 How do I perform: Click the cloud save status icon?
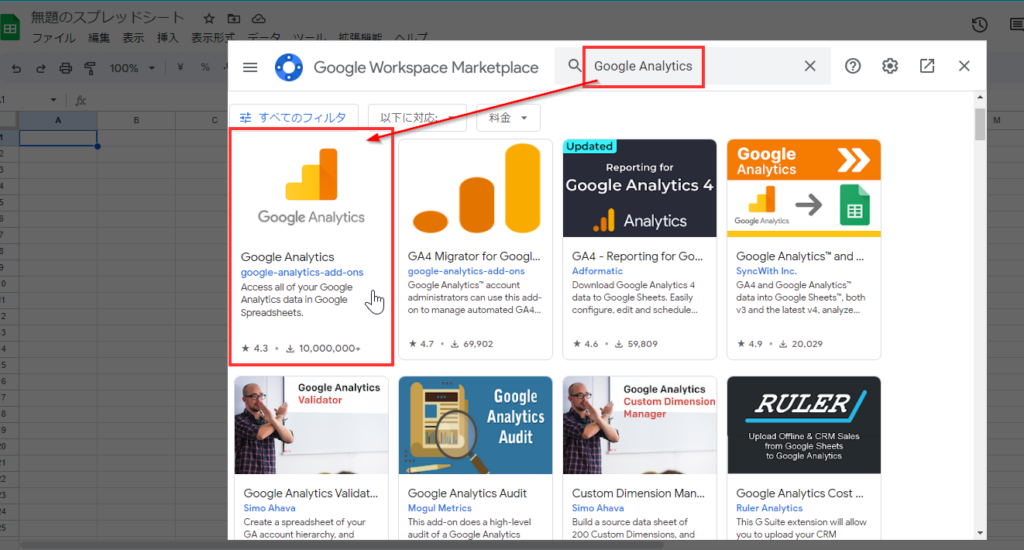pyautogui.click(x=259, y=18)
